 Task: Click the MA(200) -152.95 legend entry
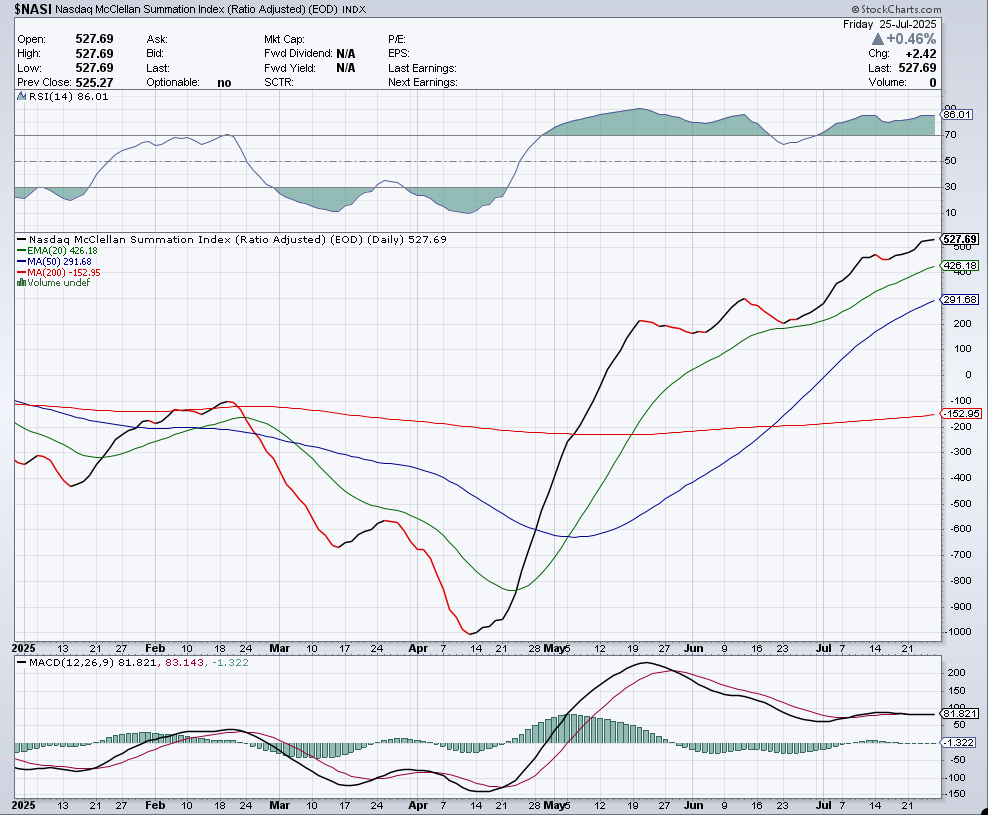59,272
